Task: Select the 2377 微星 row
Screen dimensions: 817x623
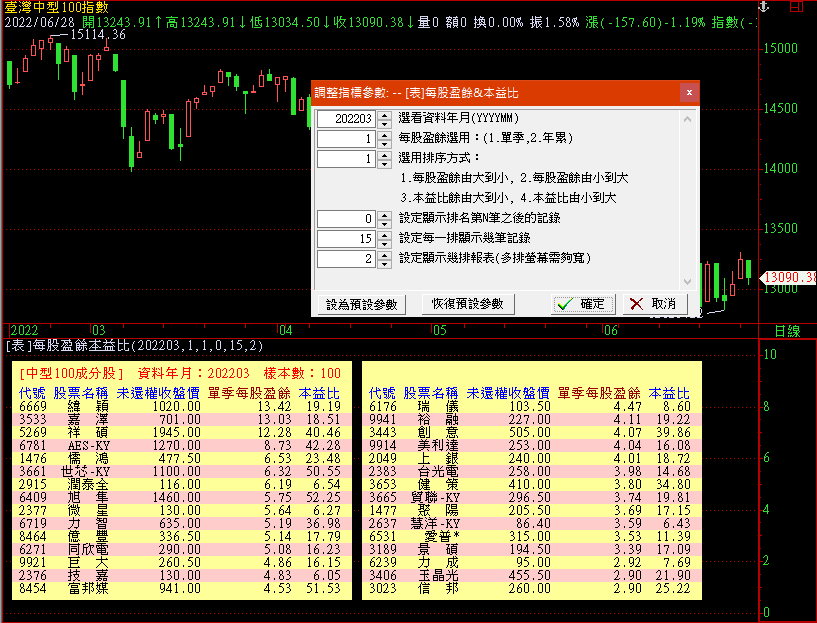Action: click(181, 510)
